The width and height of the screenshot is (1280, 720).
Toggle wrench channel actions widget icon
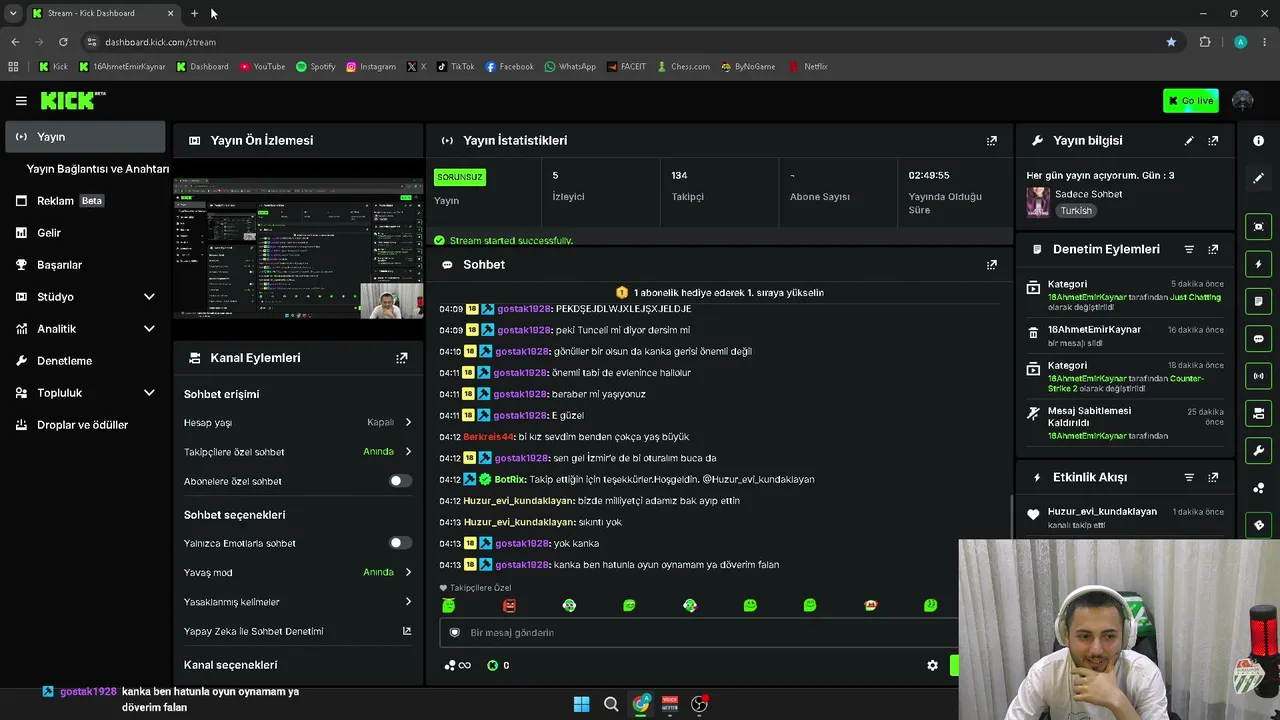coord(1258,451)
